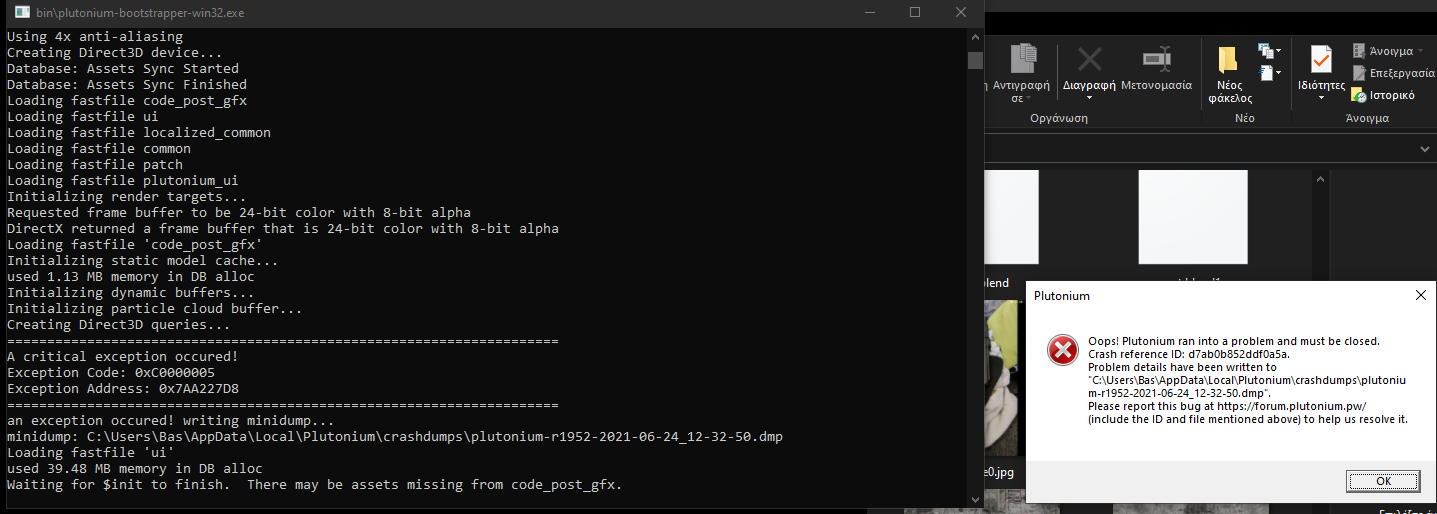The width and height of the screenshot is (1437, 514).
Task: Open the easy access dropdown in Explorer ribbon
Action: tap(1270, 73)
